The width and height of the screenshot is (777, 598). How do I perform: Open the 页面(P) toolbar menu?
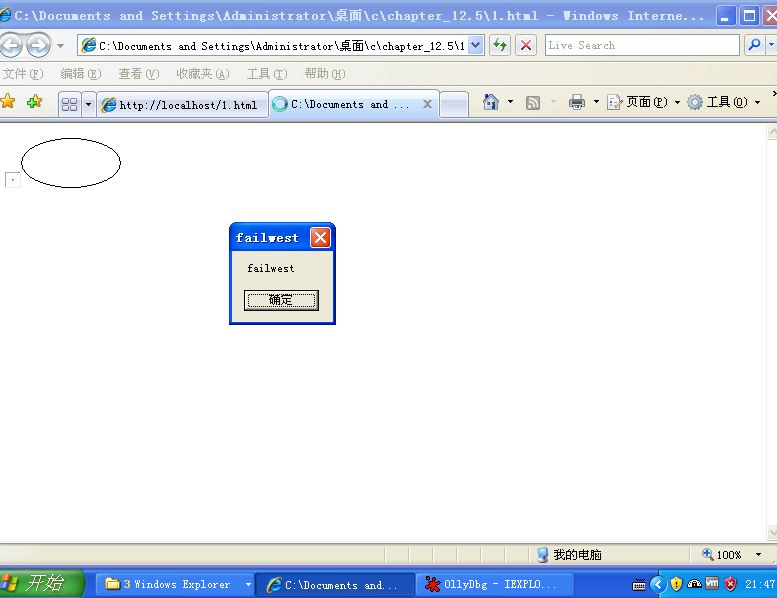644,102
